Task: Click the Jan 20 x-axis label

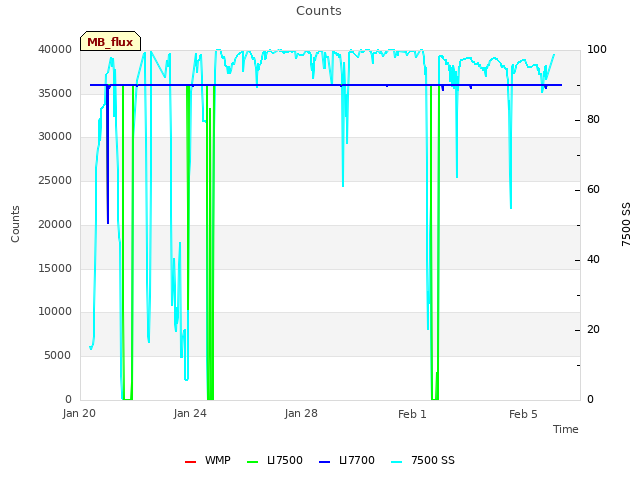Action: coord(79,413)
